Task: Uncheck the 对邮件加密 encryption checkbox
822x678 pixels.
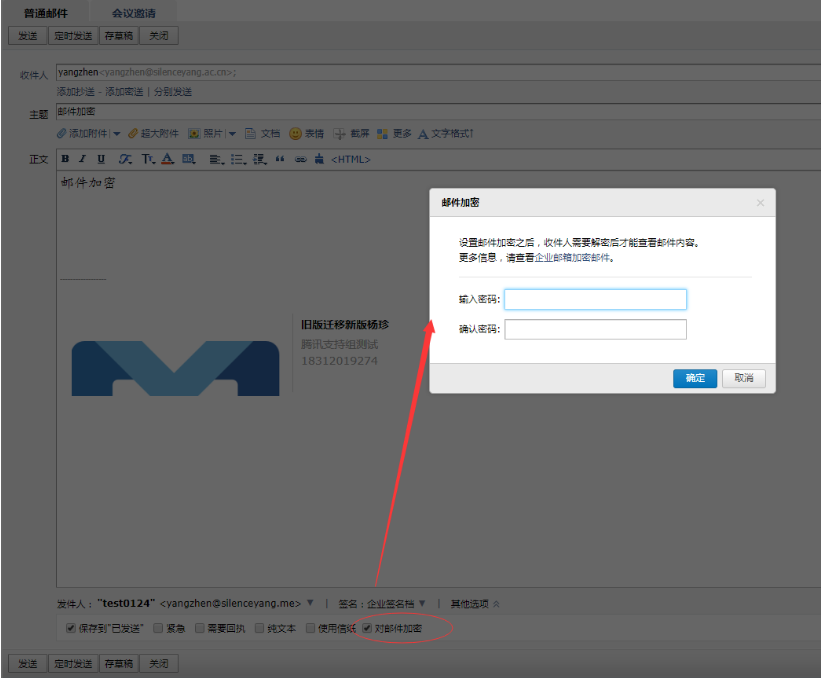Action: point(368,628)
